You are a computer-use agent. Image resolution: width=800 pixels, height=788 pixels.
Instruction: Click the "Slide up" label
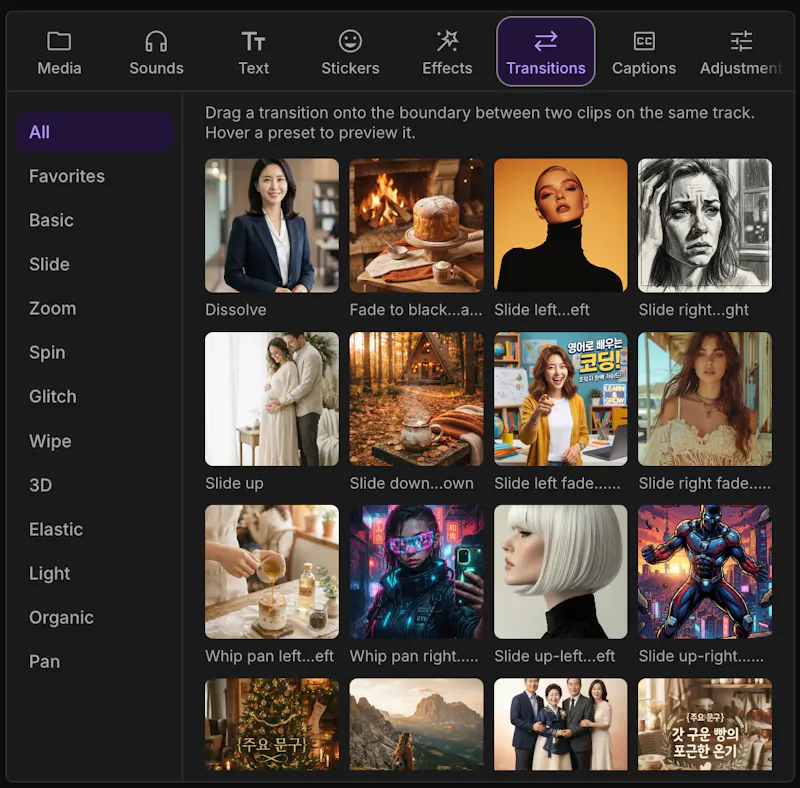click(x=234, y=483)
